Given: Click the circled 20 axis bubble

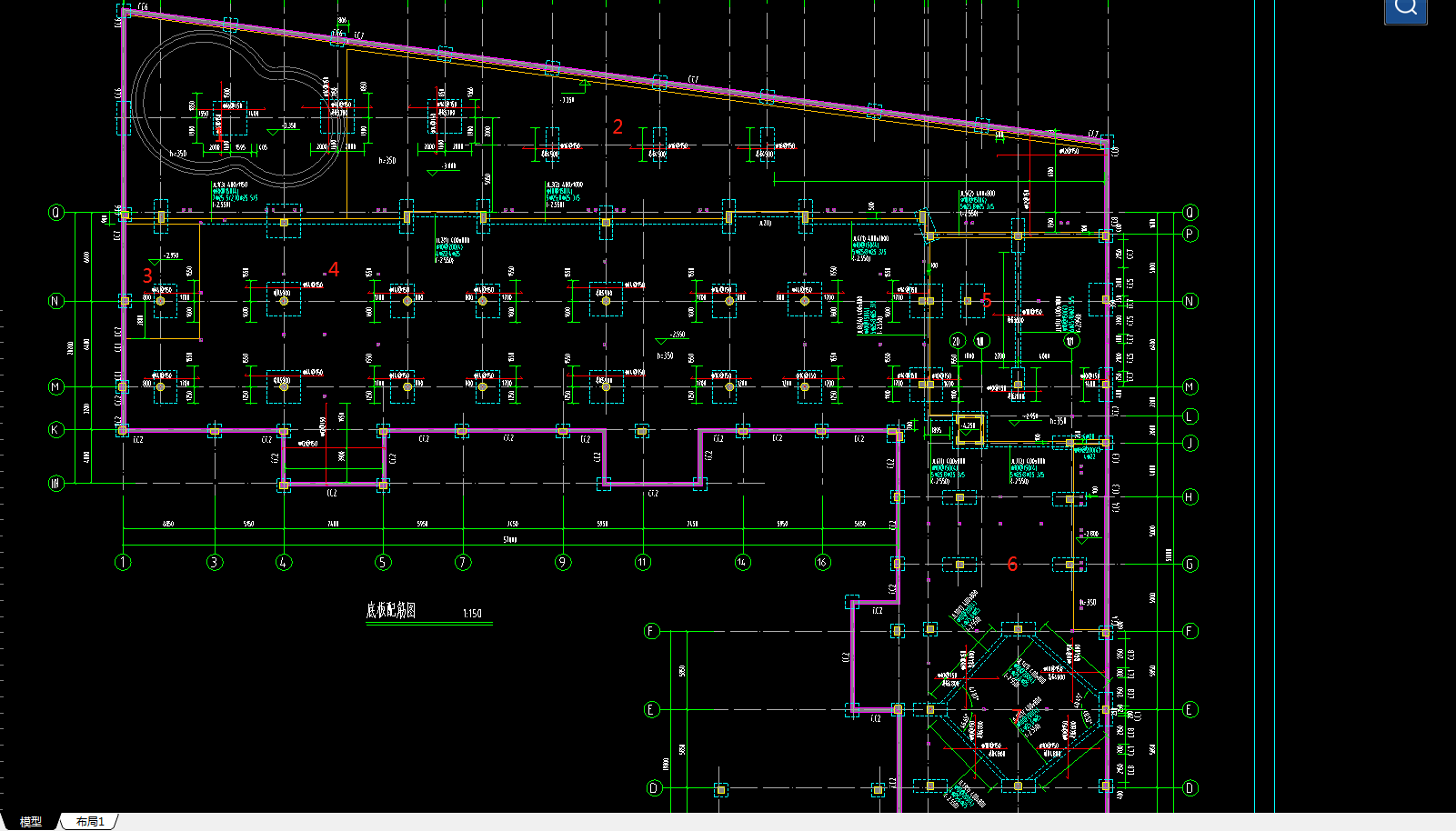Looking at the screenshot, I should 956,341.
